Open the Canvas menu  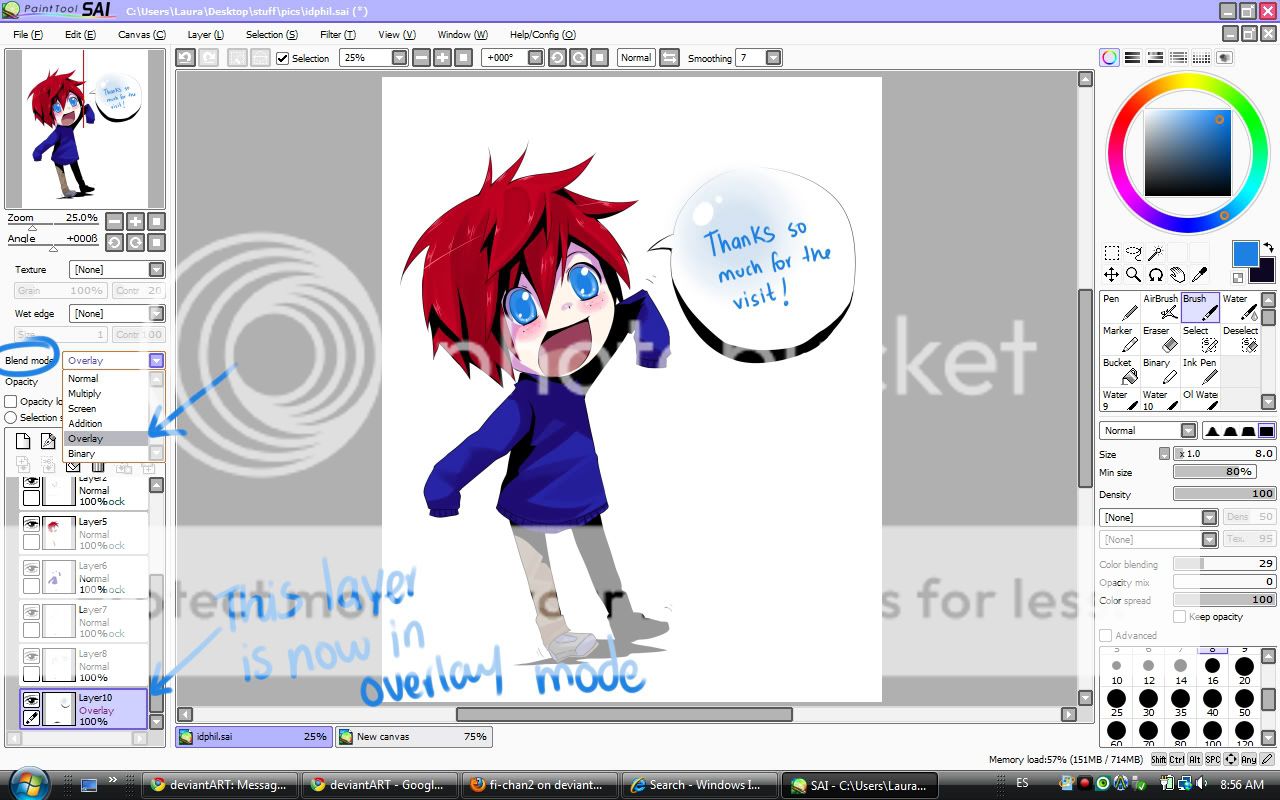pyautogui.click(x=141, y=34)
